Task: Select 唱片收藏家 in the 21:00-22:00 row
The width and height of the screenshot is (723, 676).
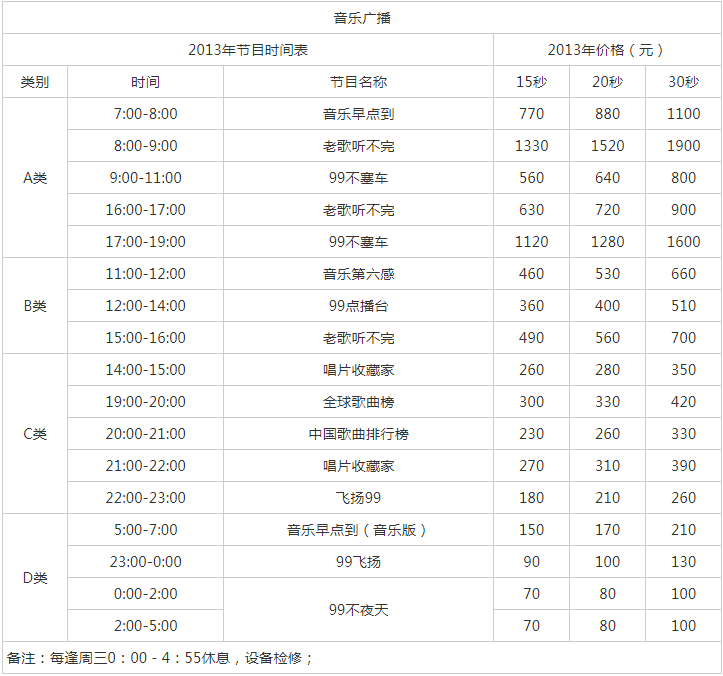Action: [x=358, y=466]
